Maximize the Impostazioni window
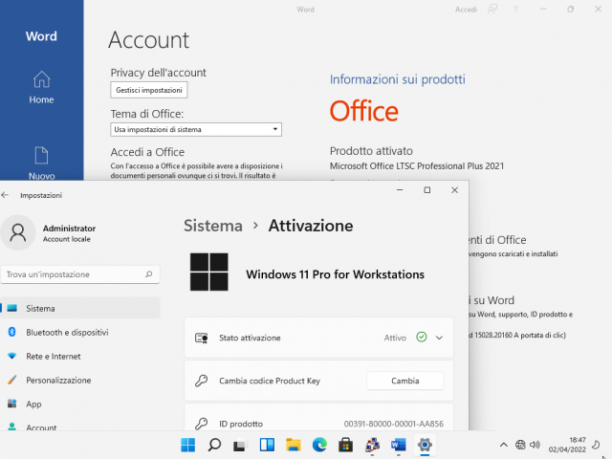The image size is (612, 459). 427,190
